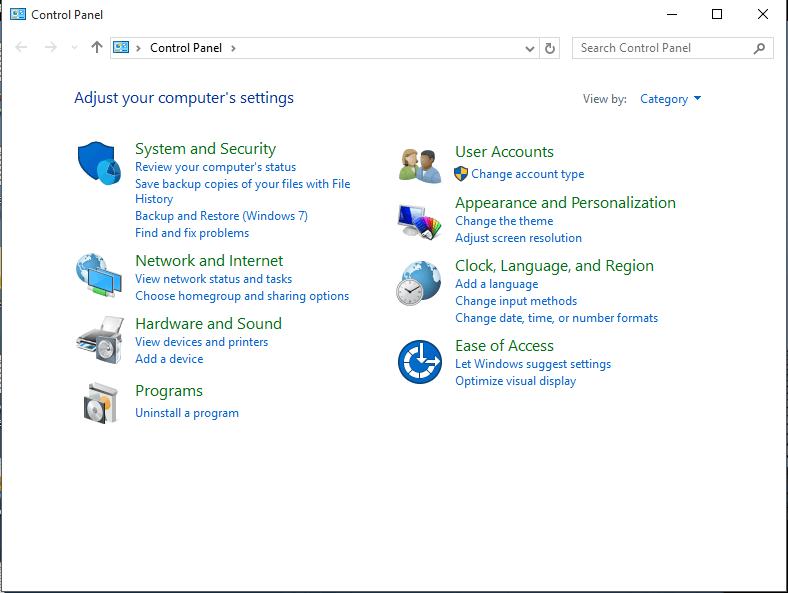Viewport: 788px width, 593px height.
Task: Click the System and Security shield icon
Action: [99, 163]
